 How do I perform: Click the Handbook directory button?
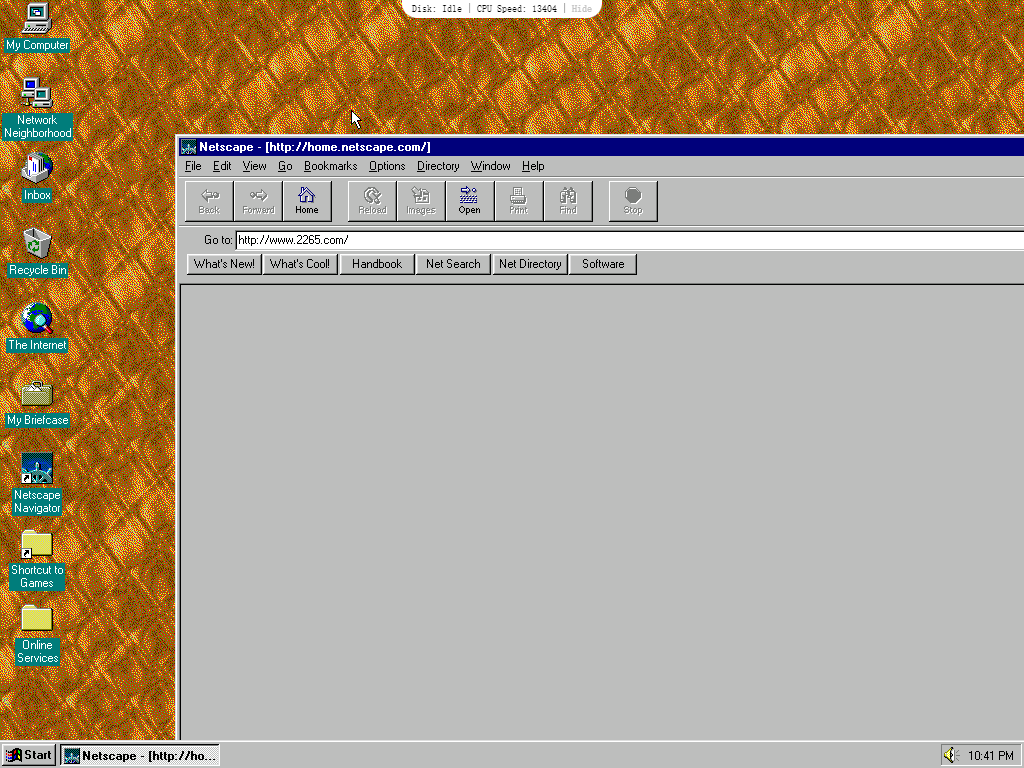(x=376, y=263)
